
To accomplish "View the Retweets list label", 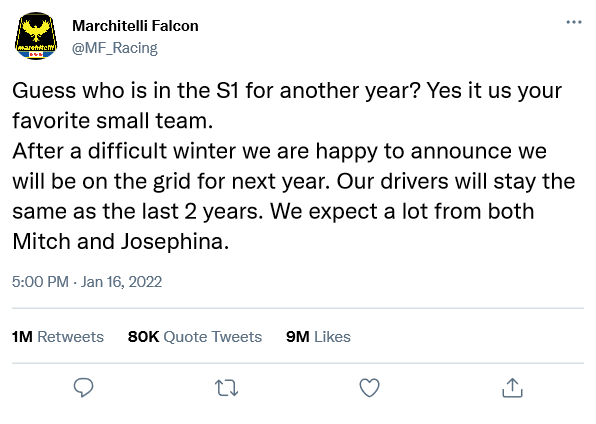I will 70,337.
